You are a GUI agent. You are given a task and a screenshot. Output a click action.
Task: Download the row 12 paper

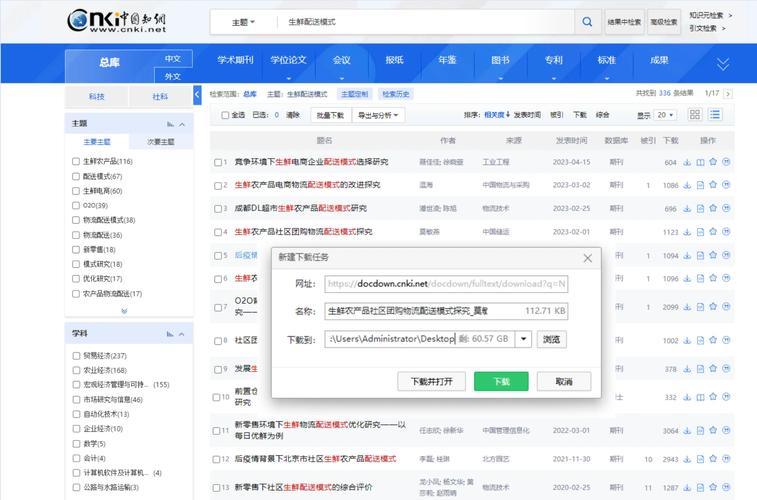pyautogui.click(x=687, y=459)
